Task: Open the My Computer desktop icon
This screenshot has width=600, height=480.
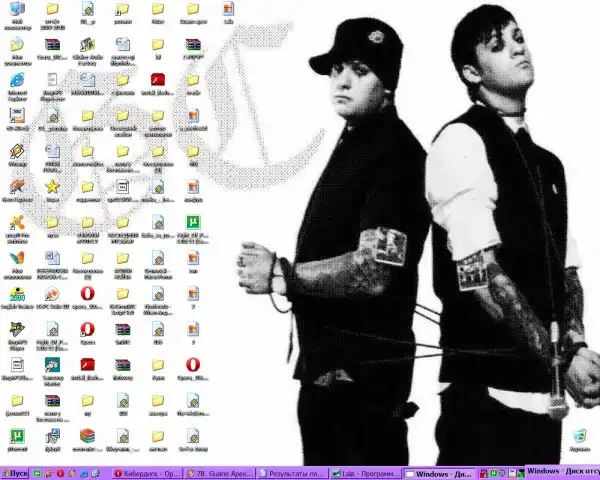Action: [17, 10]
